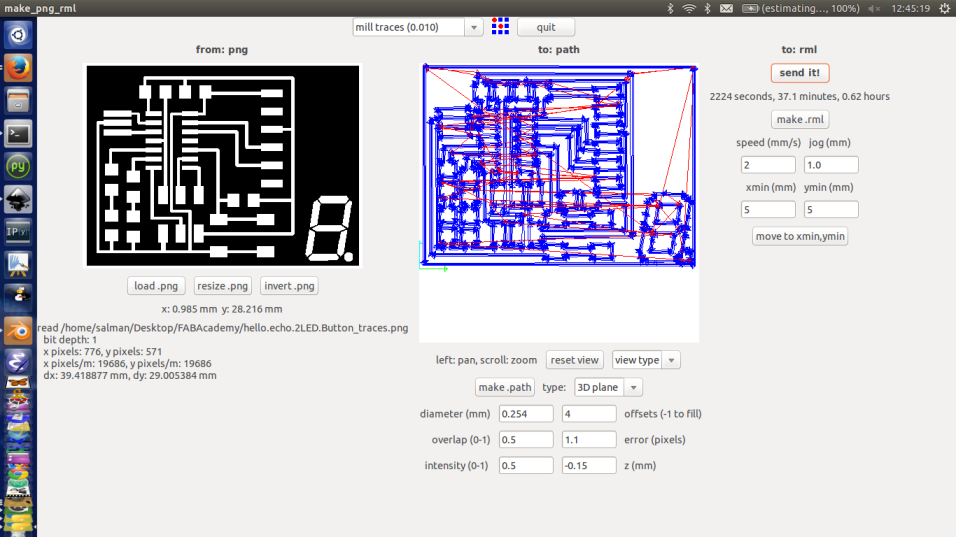Click the load .png button
Image resolution: width=956 pixels, height=537 pixels.
point(156,286)
